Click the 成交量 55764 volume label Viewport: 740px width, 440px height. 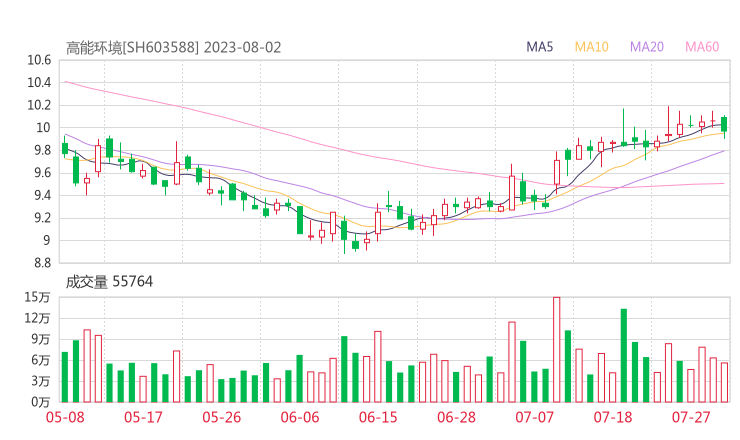(x=109, y=281)
